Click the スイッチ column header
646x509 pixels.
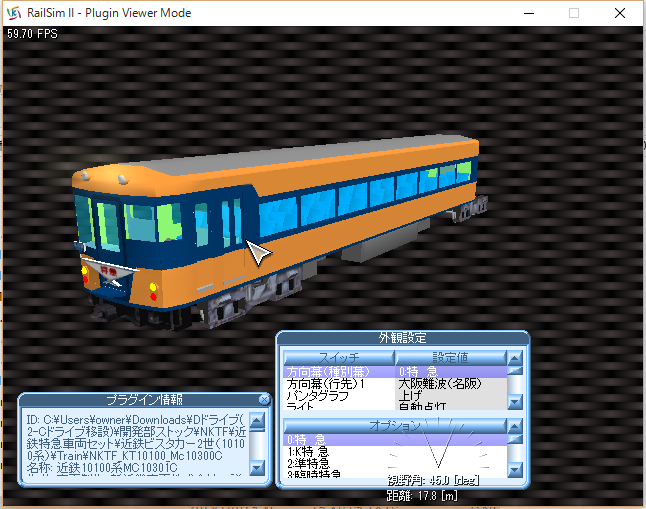(339, 357)
